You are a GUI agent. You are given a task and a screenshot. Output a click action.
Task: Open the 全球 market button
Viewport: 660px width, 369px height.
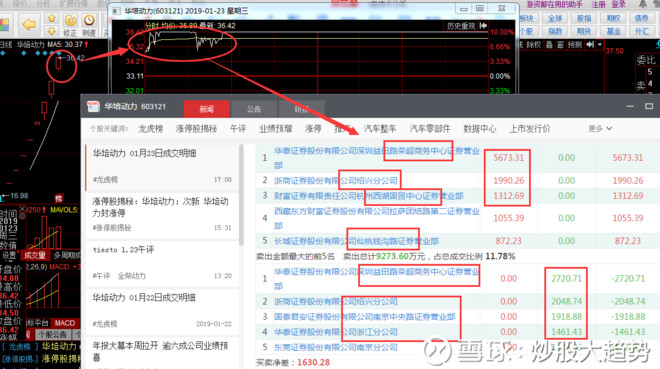coord(555,19)
